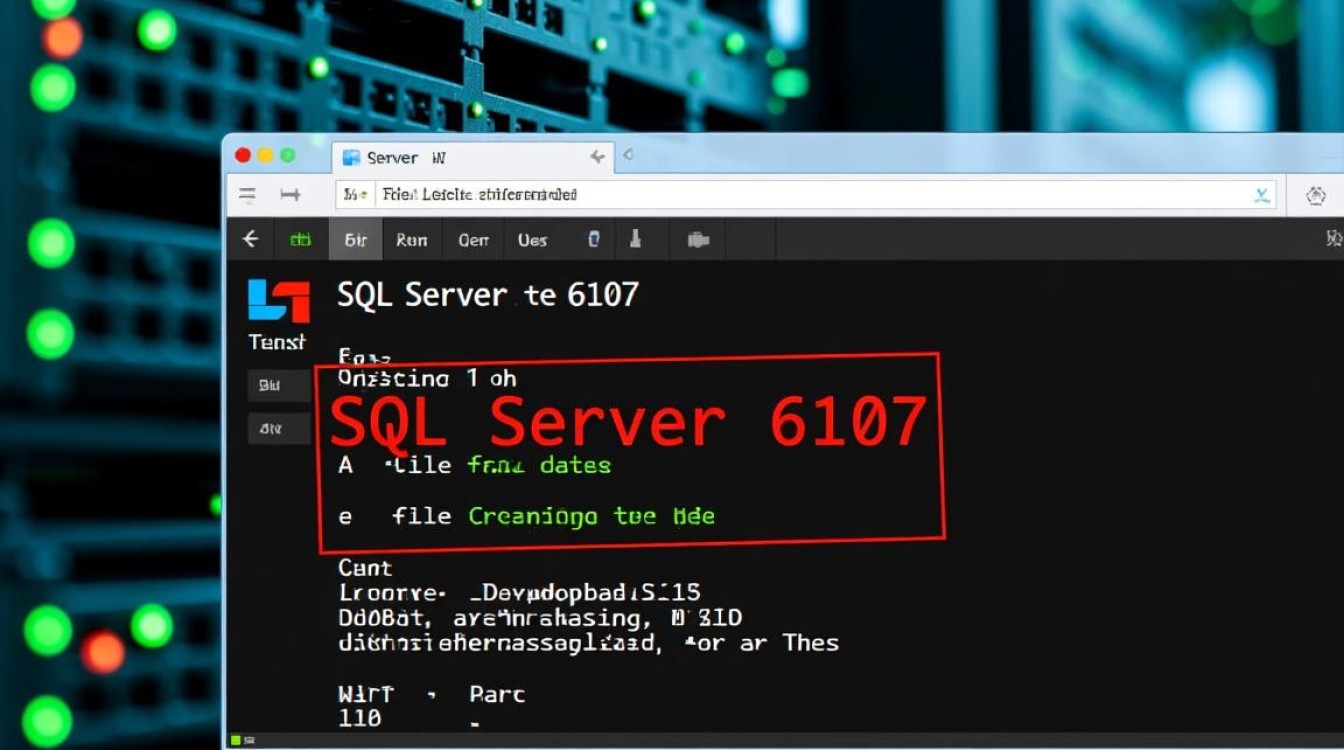Viewport: 1344px width, 750px height.
Task: Click the green "fraz dates" text
Action: point(539,465)
